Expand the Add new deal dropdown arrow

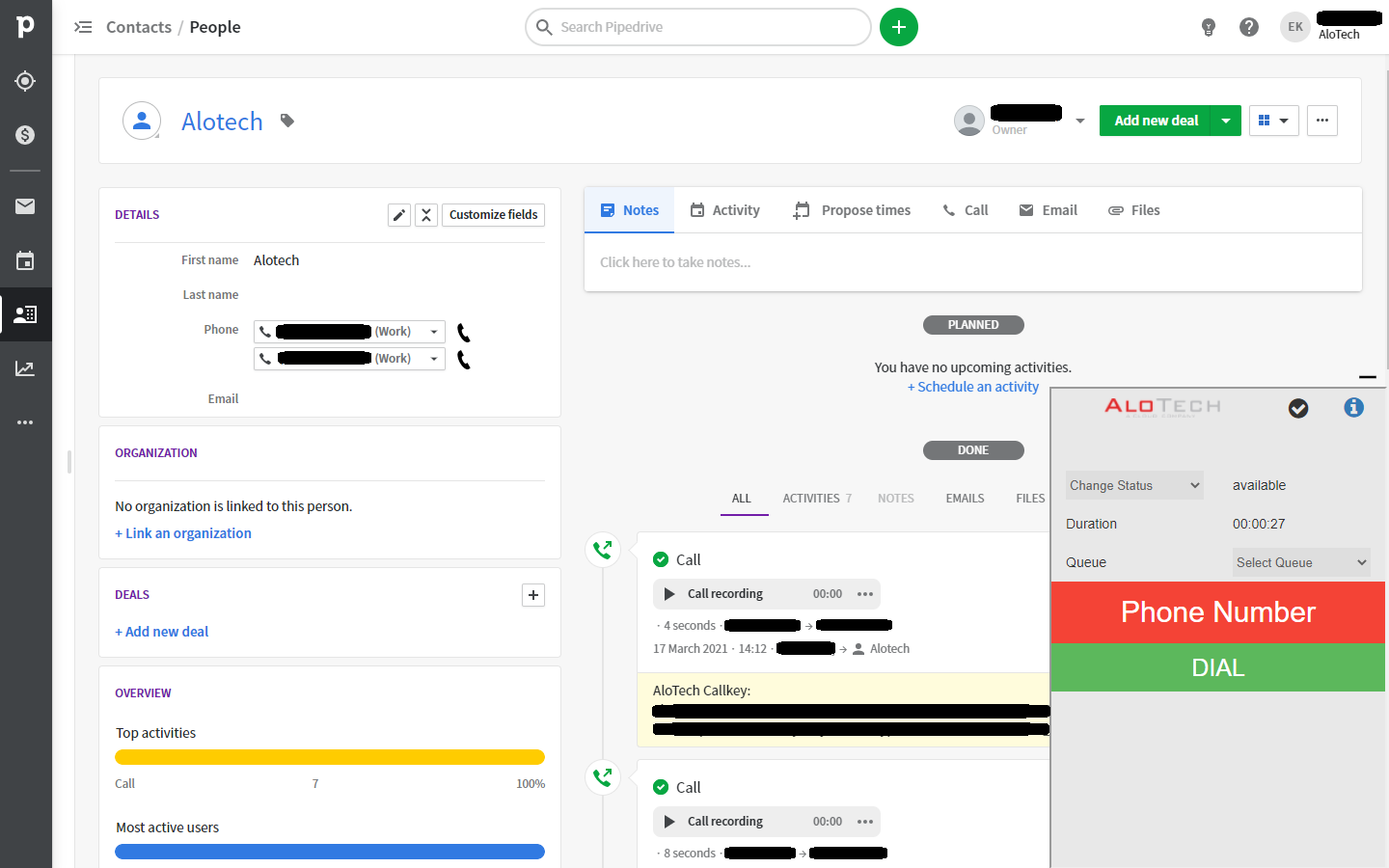pos(1226,121)
